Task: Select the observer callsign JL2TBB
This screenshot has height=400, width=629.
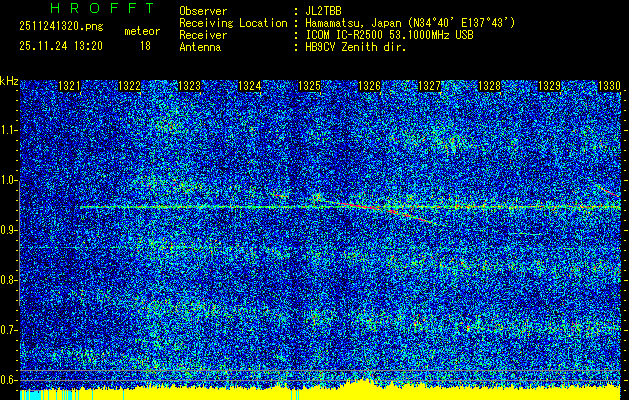Action: click(328, 11)
